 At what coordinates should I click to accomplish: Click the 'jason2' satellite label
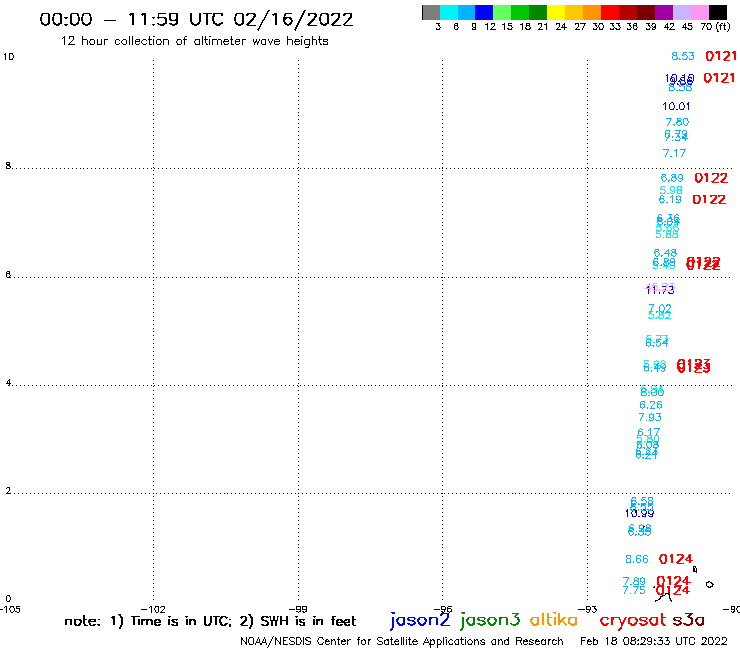click(x=420, y=620)
